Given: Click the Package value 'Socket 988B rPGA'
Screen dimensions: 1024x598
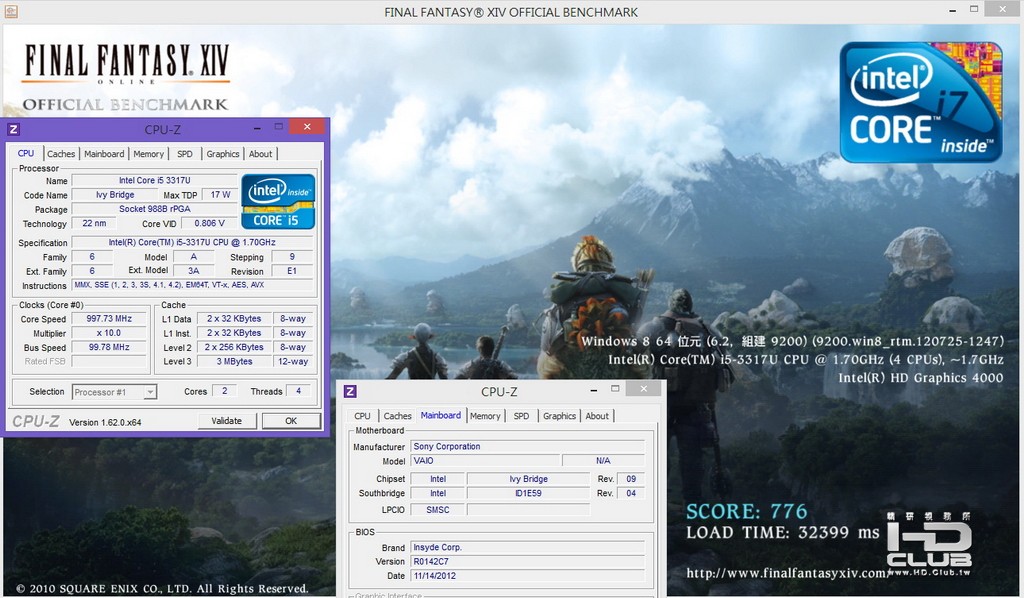Looking at the screenshot, I should [155, 209].
